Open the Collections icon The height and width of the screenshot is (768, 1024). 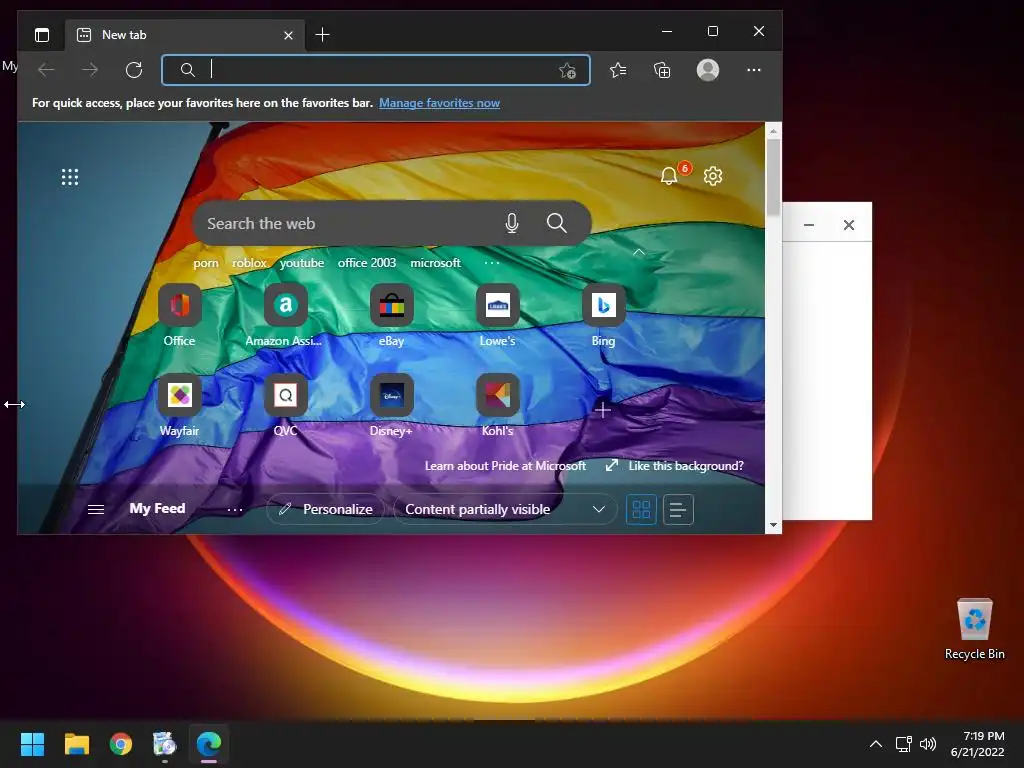coord(662,70)
